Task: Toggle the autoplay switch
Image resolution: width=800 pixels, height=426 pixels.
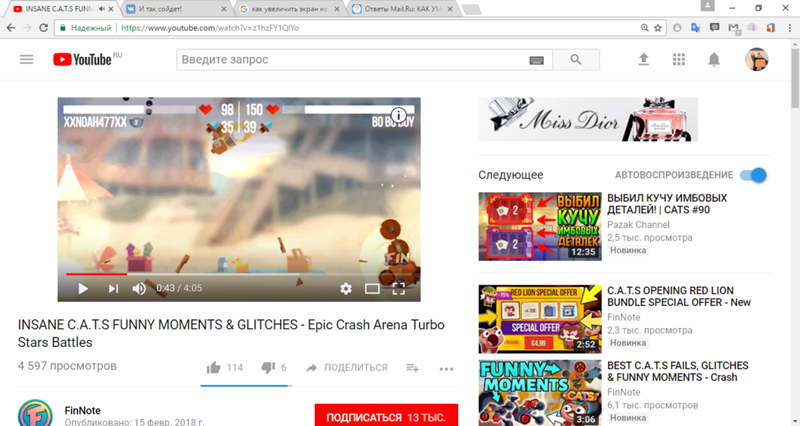Action: pos(753,175)
